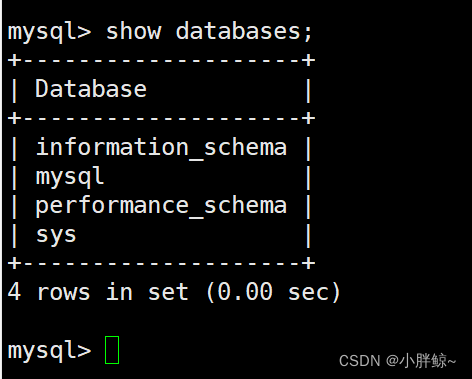This screenshot has height=379, width=472.
Task: Click the top mysql> prompt
Action: pos(49,33)
